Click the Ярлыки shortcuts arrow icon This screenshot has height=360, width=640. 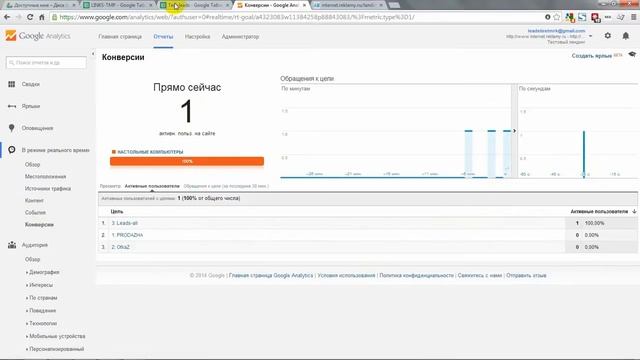point(12,106)
